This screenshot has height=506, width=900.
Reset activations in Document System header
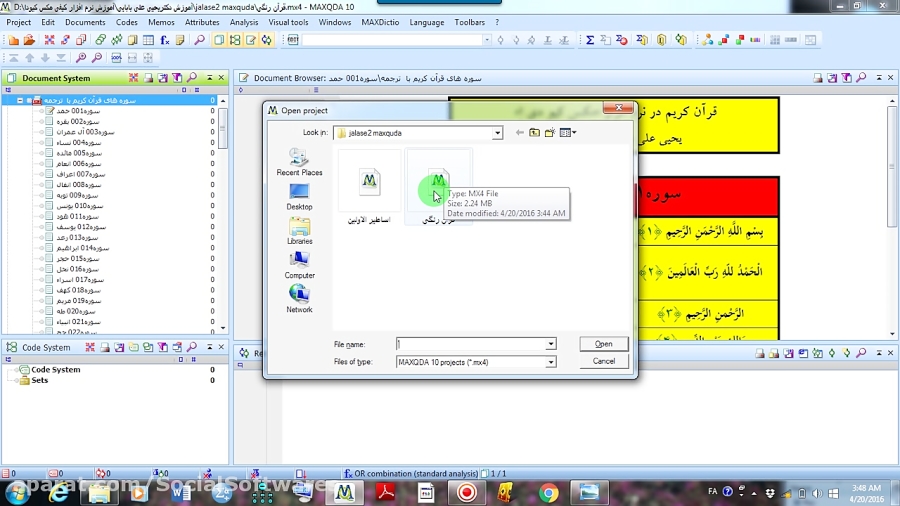pyautogui.click(x=133, y=77)
